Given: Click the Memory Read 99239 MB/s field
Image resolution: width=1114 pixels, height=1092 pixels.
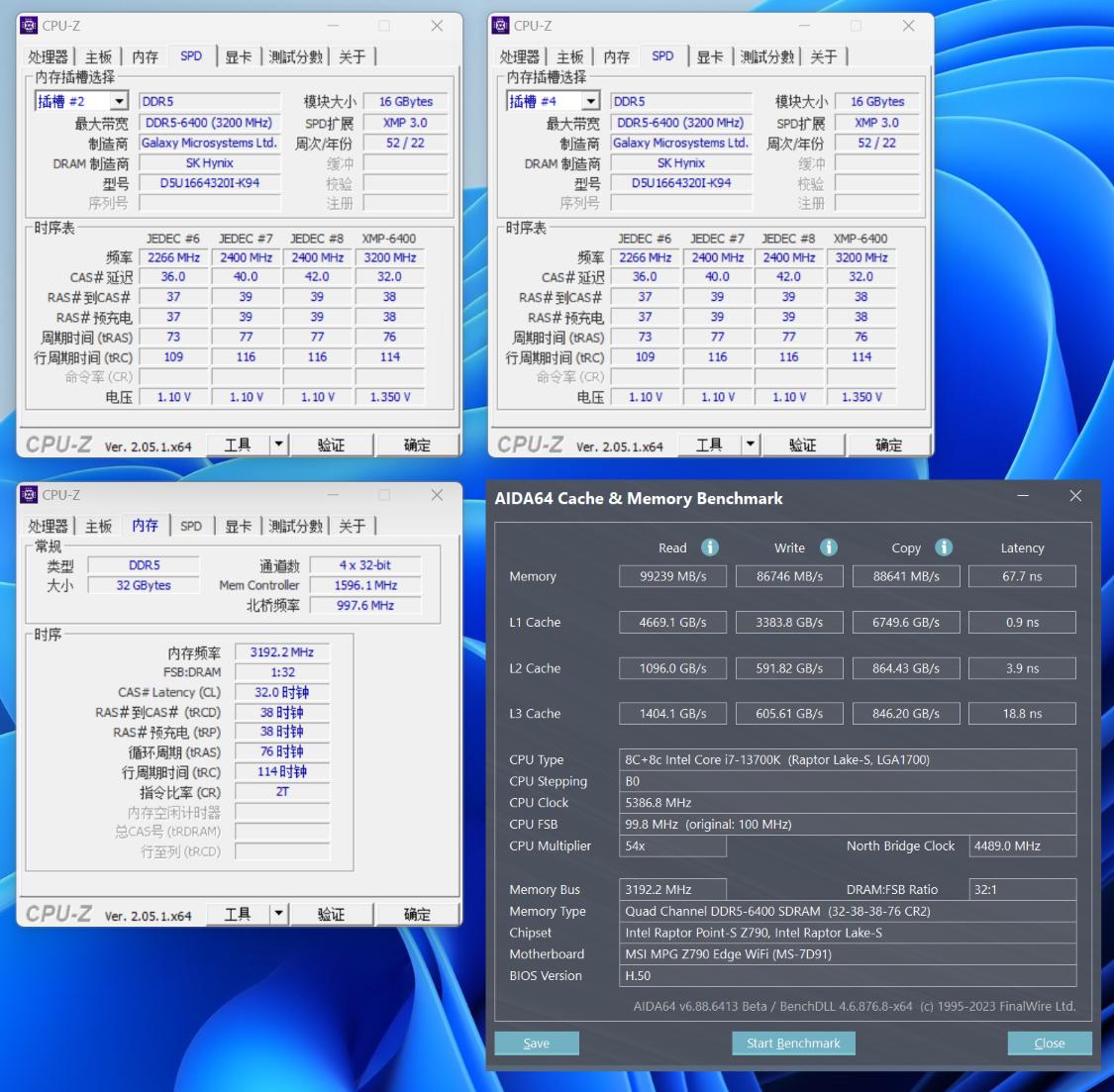Looking at the screenshot, I should (x=672, y=576).
